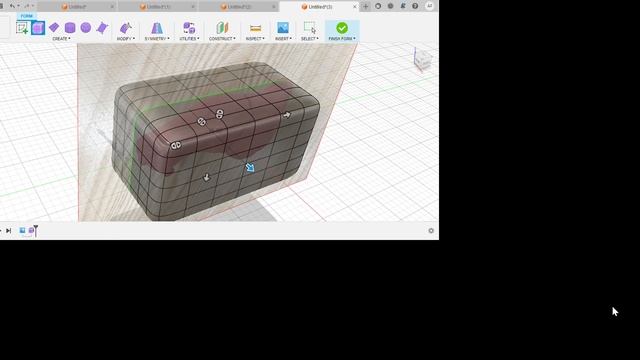Viewport: 640px width, 360px height.
Task: Open the notifications icon
Action: [x=403, y=6]
